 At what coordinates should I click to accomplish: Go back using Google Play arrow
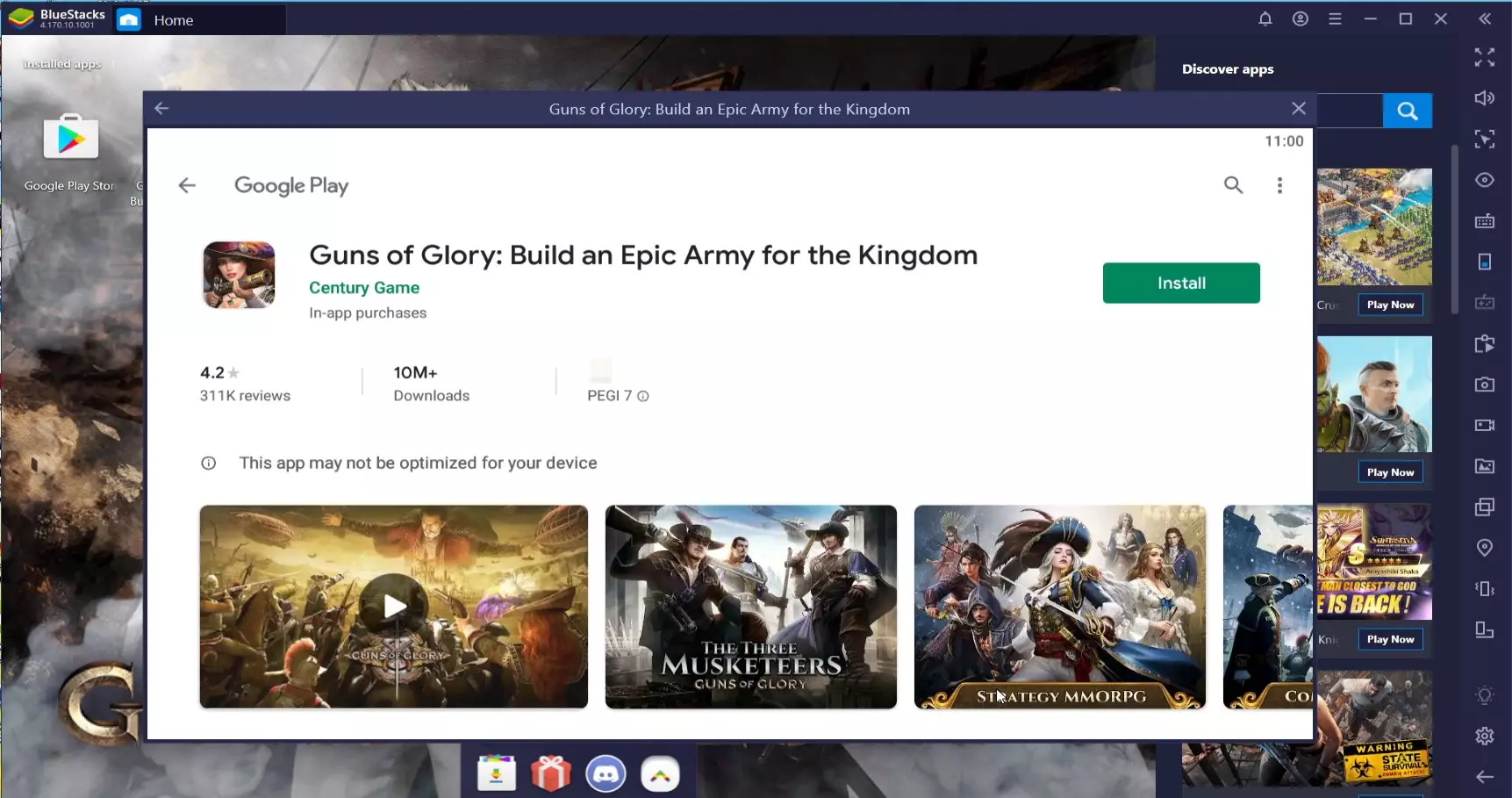click(x=187, y=185)
